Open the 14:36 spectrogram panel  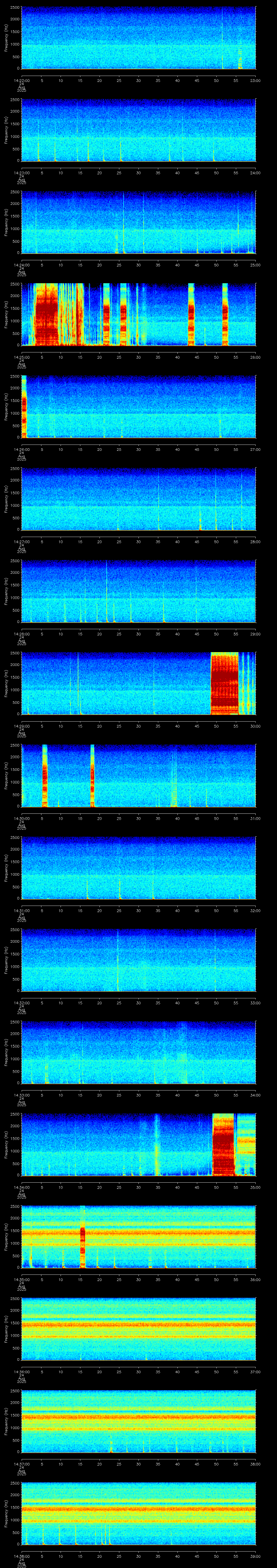138,1329
